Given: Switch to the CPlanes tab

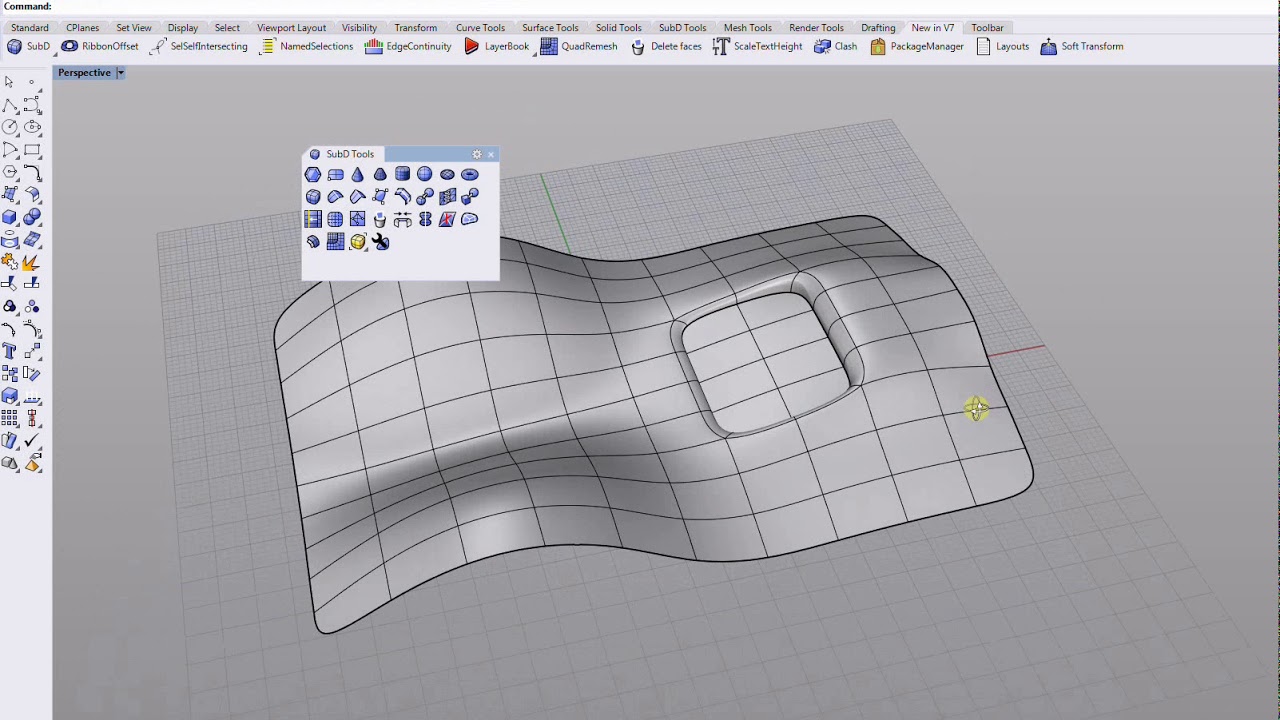Looking at the screenshot, I should pos(83,28).
